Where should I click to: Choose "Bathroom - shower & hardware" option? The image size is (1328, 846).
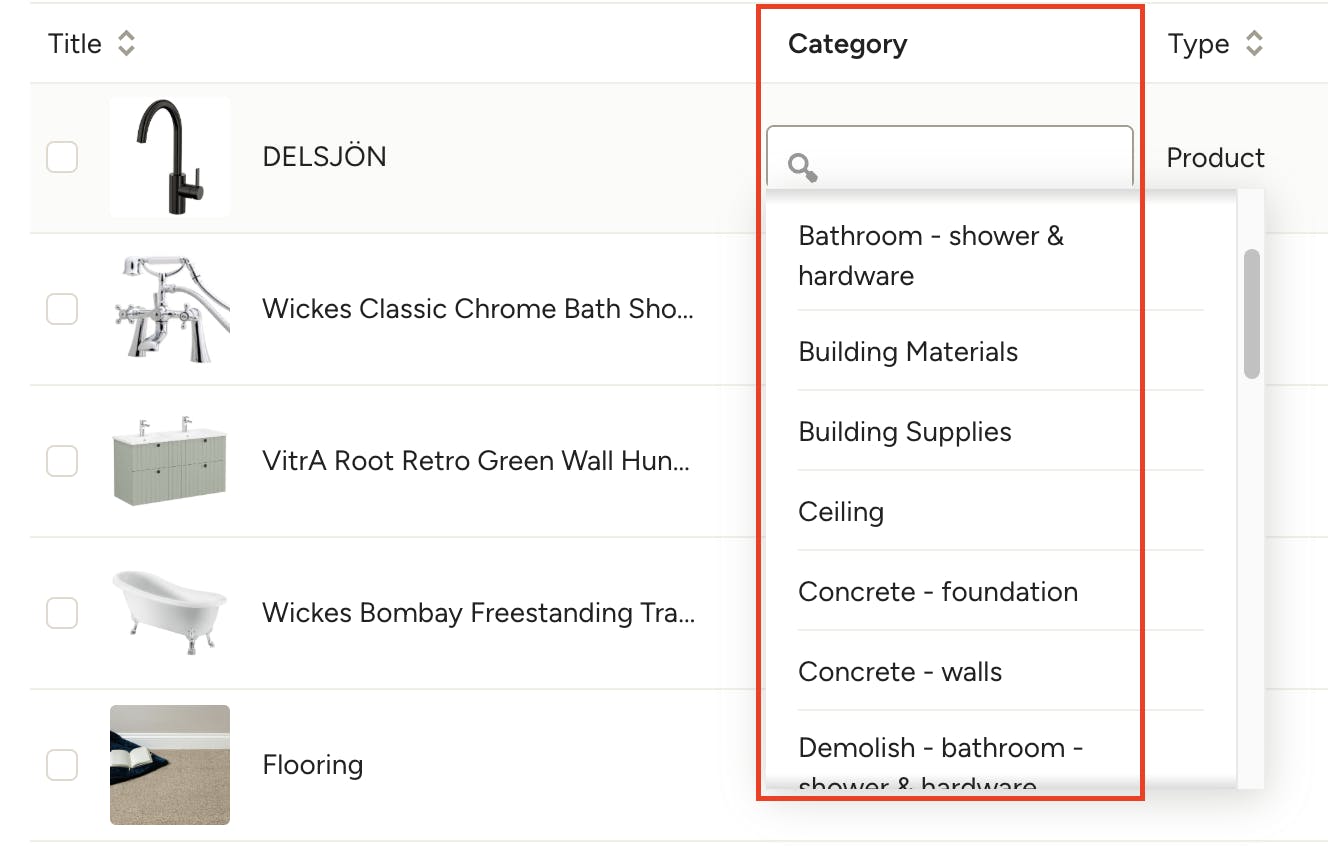930,255
